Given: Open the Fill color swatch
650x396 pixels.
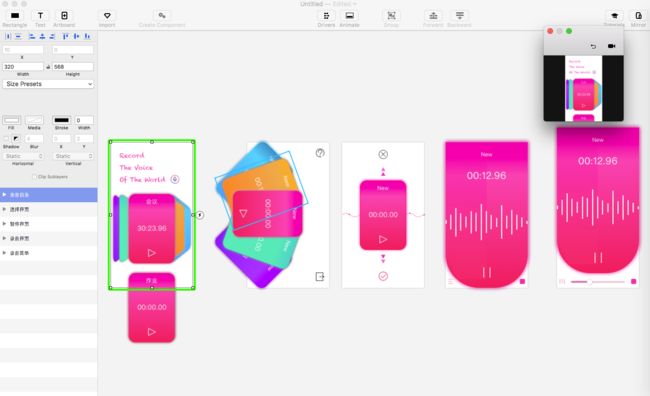Looking at the screenshot, I should tap(12, 120).
